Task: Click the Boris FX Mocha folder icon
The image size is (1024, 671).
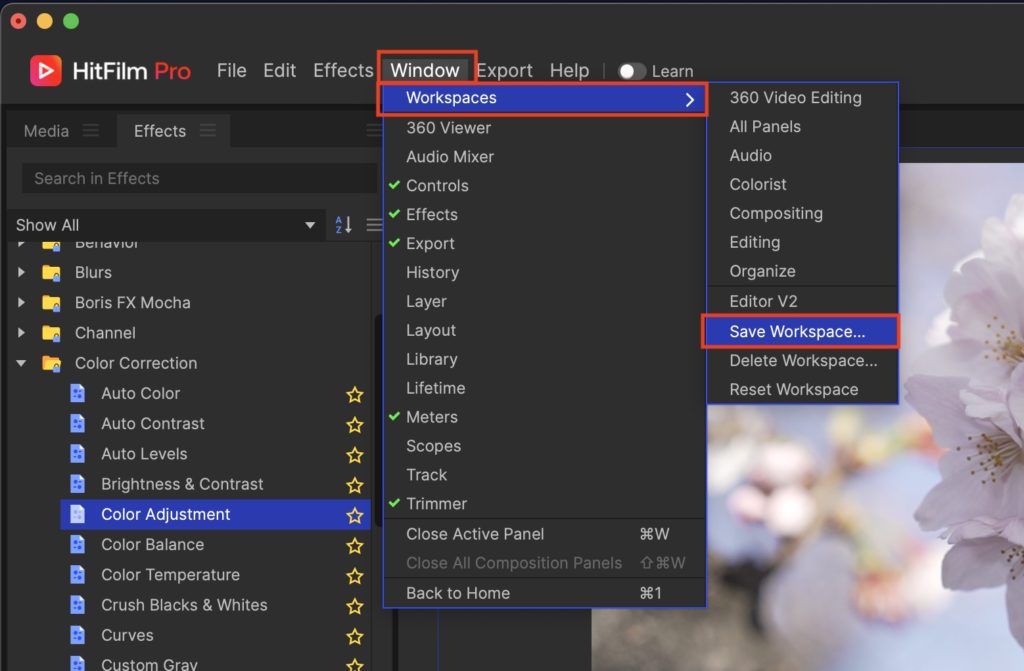Action: [x=51, y=303]
